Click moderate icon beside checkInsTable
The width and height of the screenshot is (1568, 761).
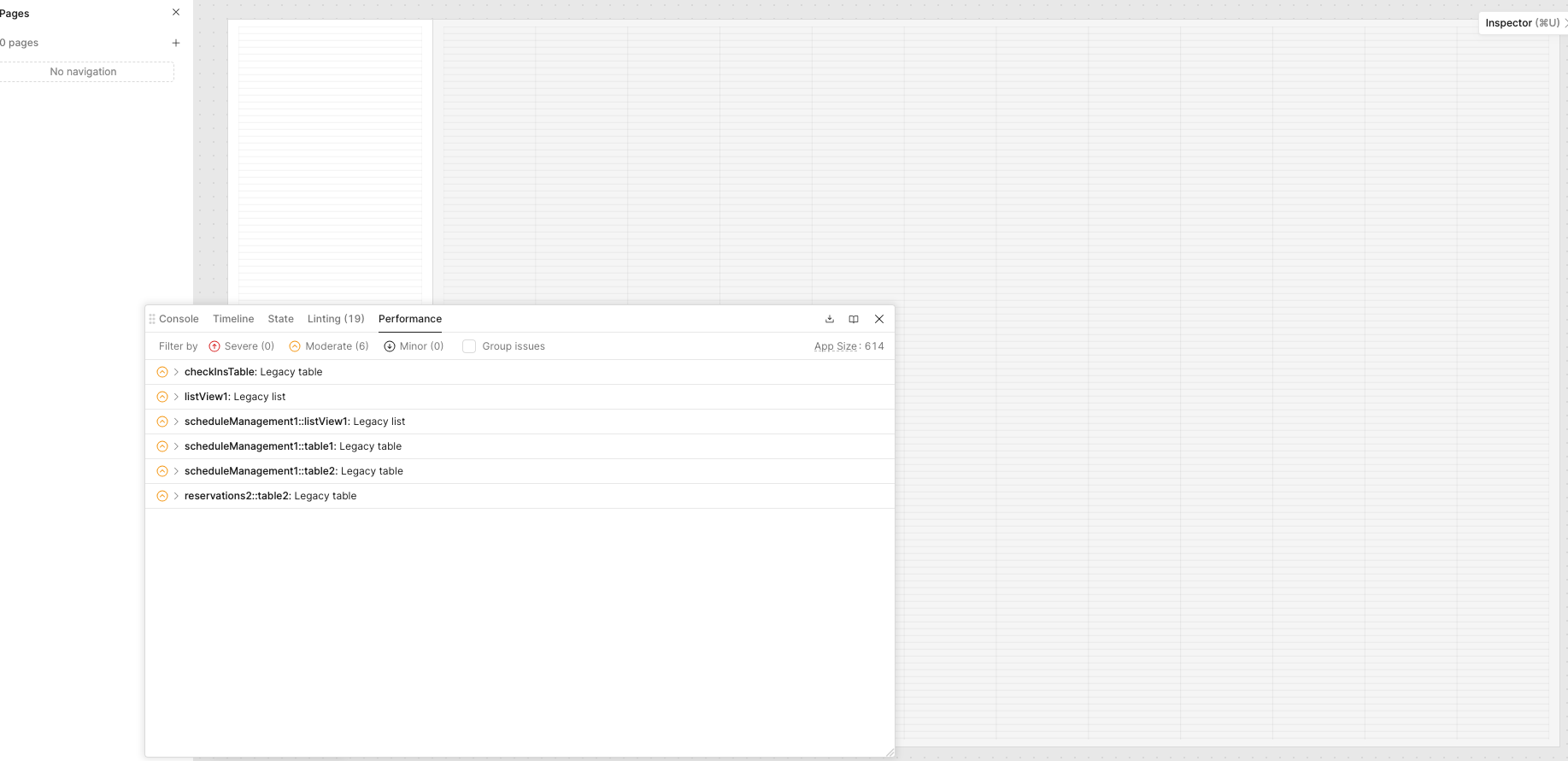[162, 372]
